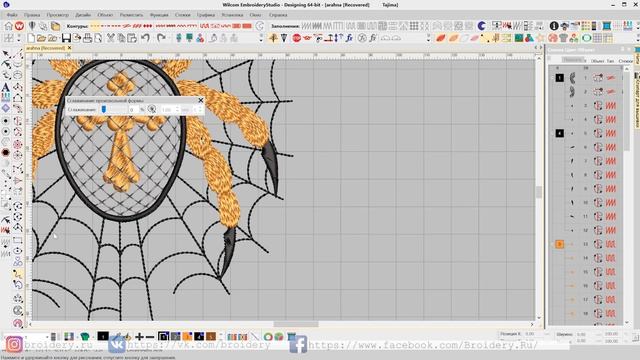Click the round apply icon in smoothing dialog
Viewport: 640px width, 360px height.
[x=152, y=109]
